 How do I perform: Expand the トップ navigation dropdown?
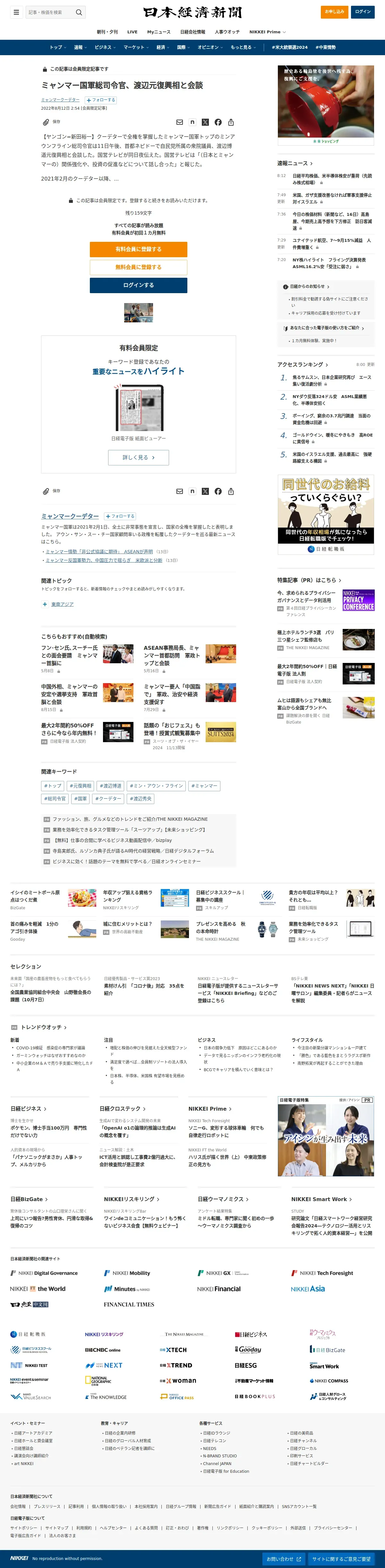pos(57,47)
